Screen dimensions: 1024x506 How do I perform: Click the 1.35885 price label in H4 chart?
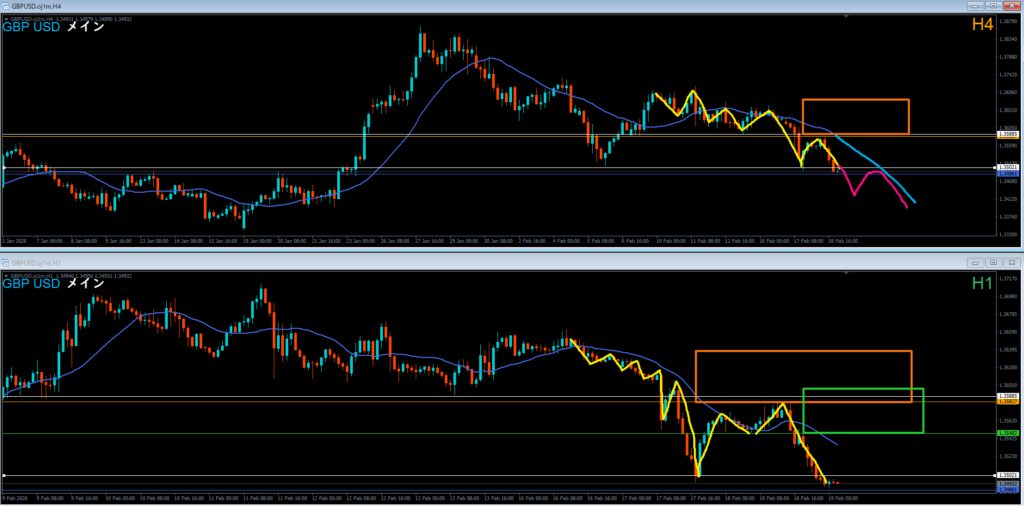[1008, 134]
